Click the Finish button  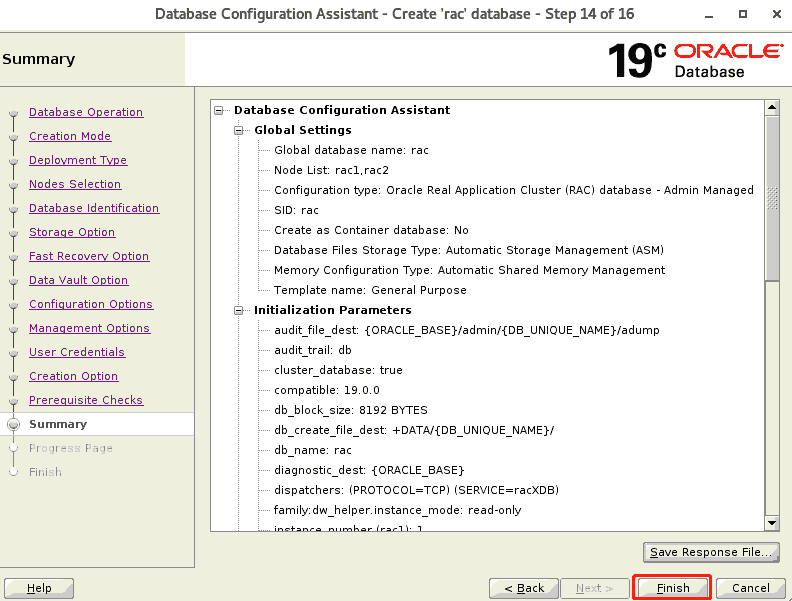tap(672, 588)
